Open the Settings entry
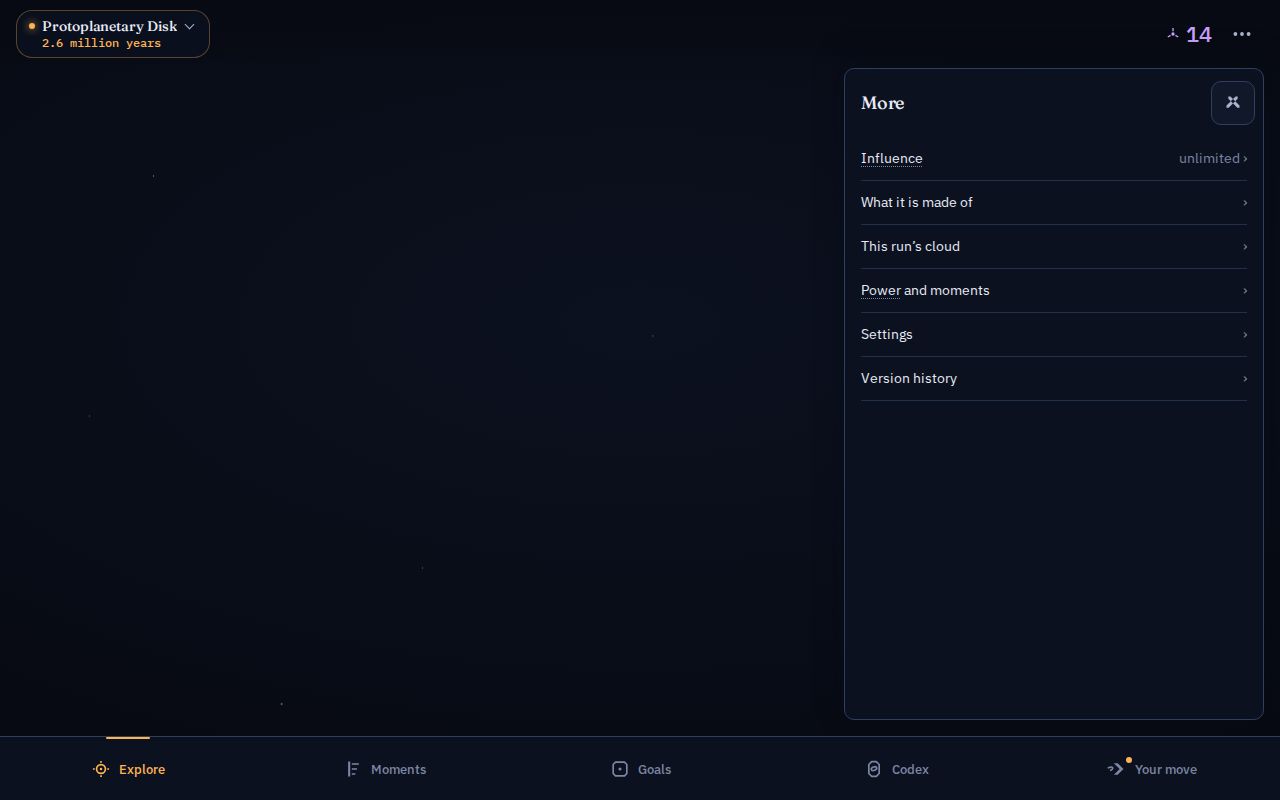The height and width of the screenshot is (800, 1280). click(1054, 334)
